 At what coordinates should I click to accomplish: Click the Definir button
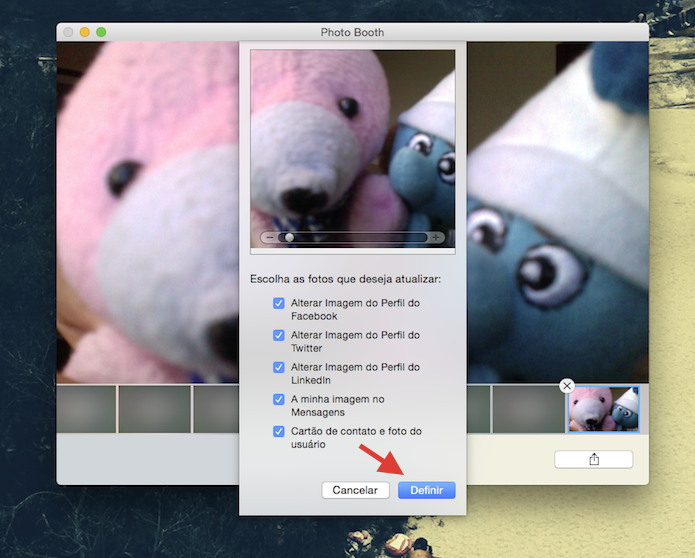coord(426,490)
